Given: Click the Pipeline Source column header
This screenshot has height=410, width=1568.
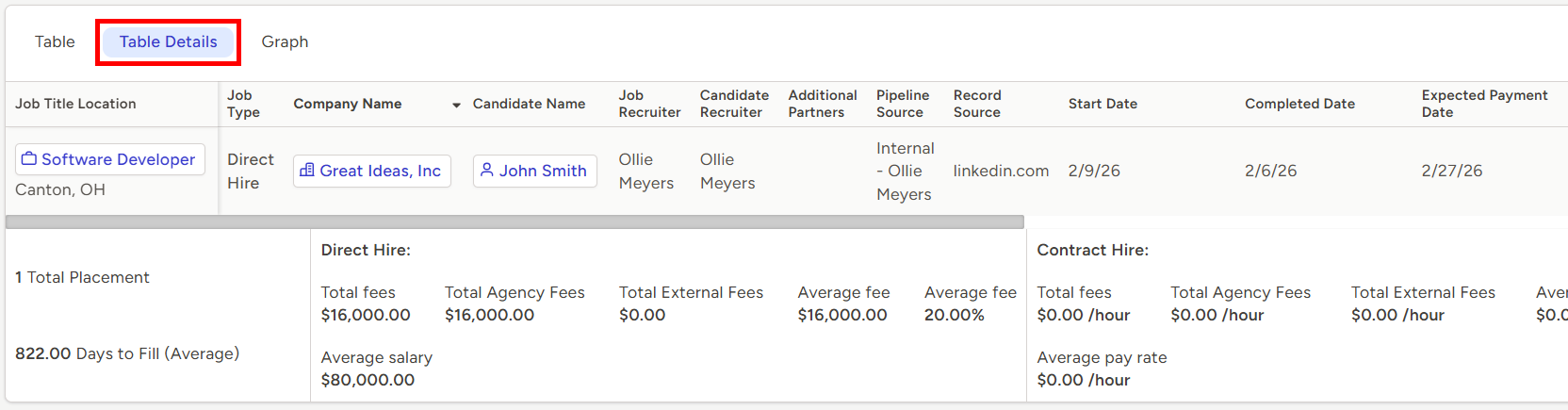Looking at the screenshot, I should [x=903, y=104].
